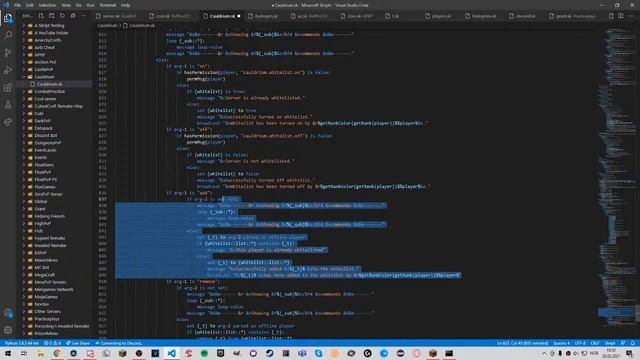The width and height of the screenshot is (640, 360).
Task: Open Visual Studio Code from the taskbar
Action: pyautogui.click(x=171, y=353)
